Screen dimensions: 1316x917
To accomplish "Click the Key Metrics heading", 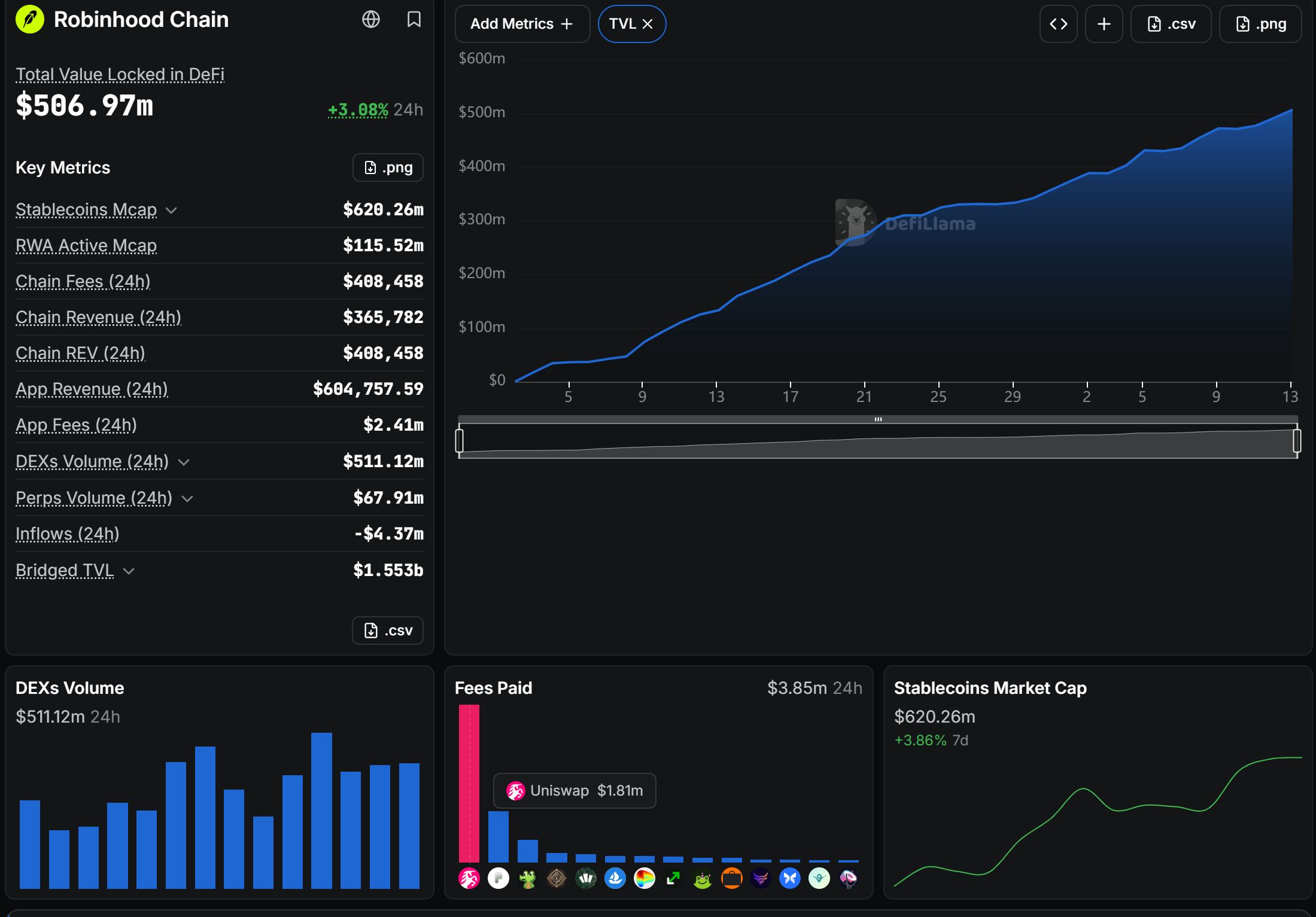I will click(63, 167).
